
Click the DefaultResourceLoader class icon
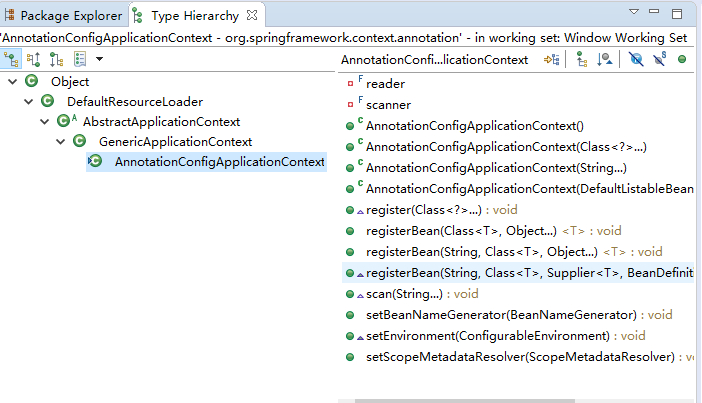coord(47,101)
